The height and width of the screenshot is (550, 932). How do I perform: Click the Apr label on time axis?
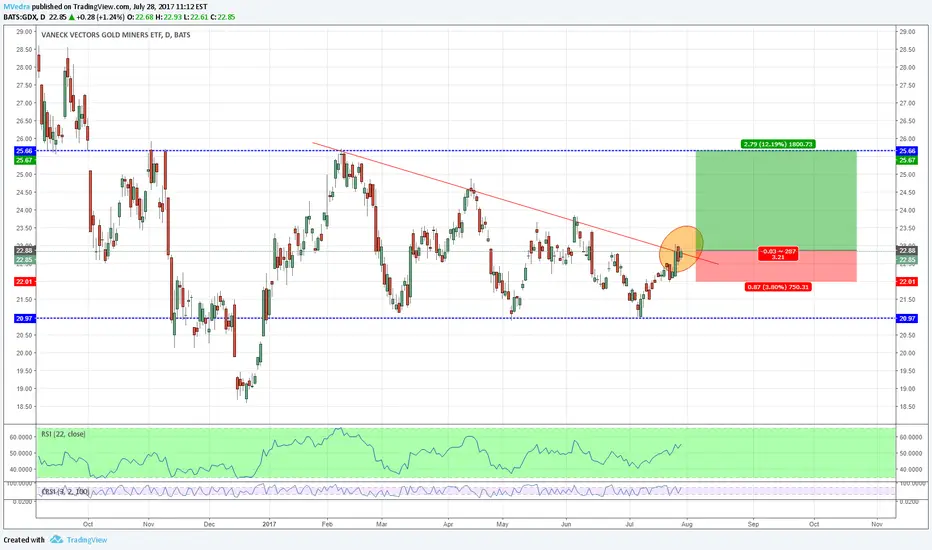pos(448,524)
